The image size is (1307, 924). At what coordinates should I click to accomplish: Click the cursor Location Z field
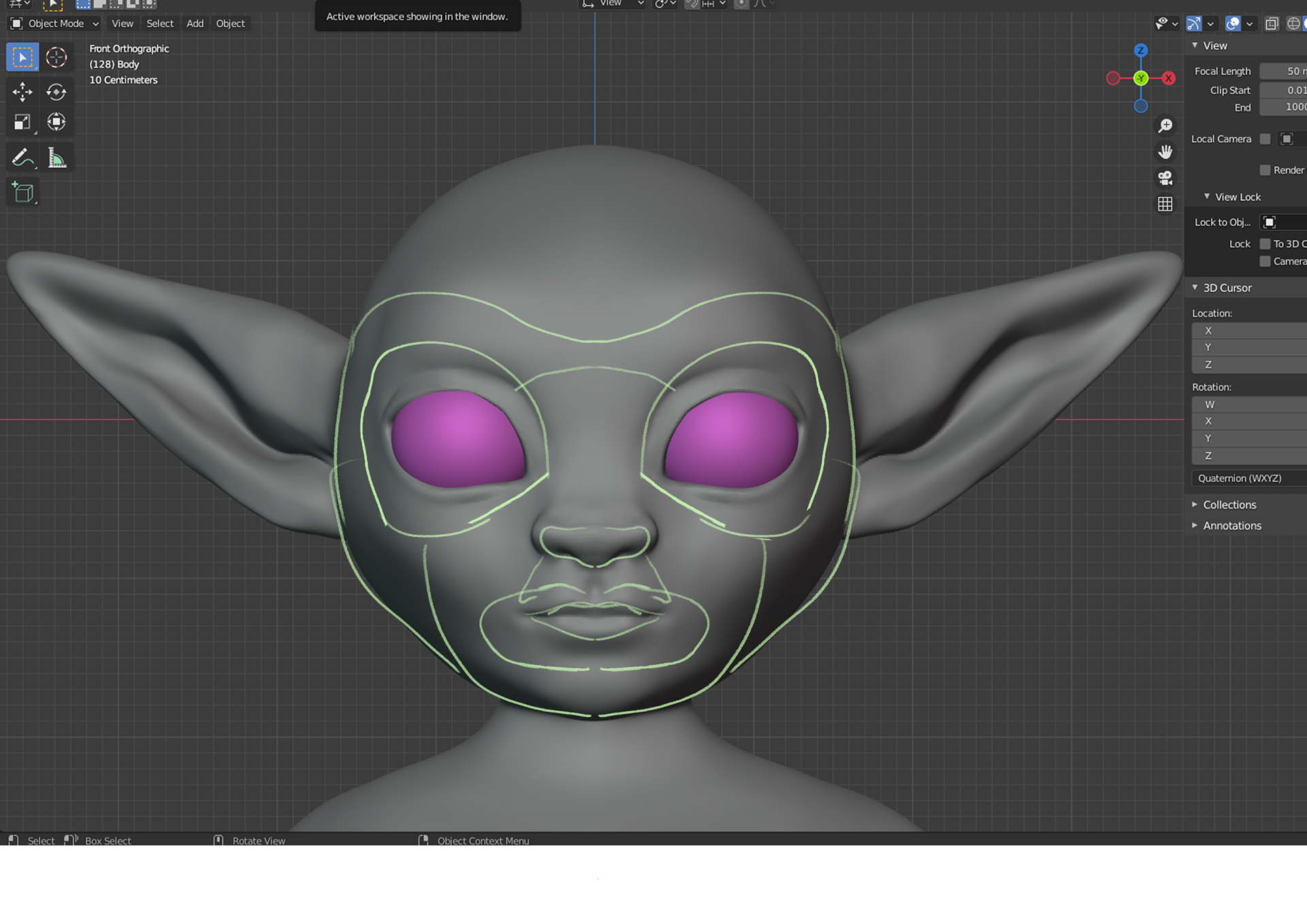pyautogui.click(x=1249, y=365)
